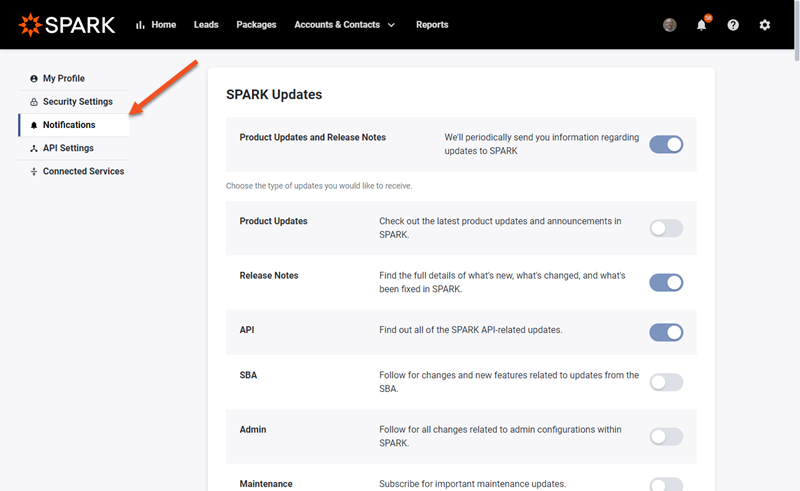
Task: Select Connected Services in the sidebar
Action: click(x=74, y=171)
